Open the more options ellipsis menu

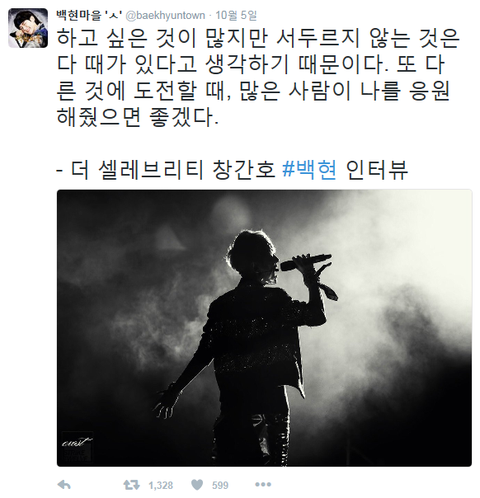point(263,484)
